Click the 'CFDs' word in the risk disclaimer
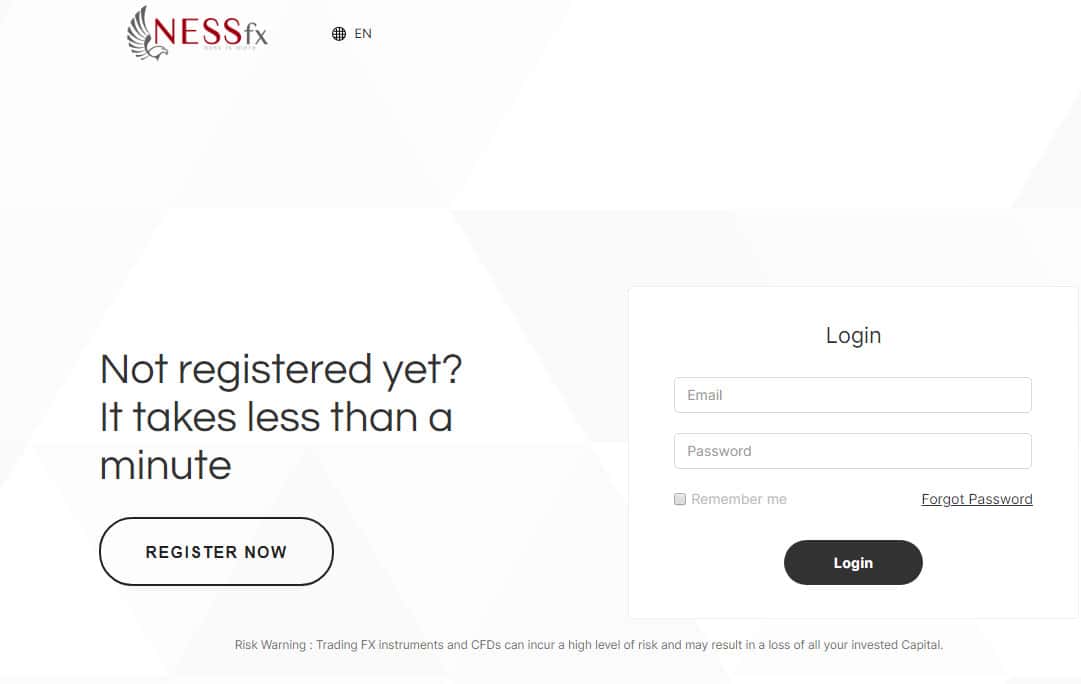The image size is (1081, 684). pyautogui.click(x=485, y=645)
